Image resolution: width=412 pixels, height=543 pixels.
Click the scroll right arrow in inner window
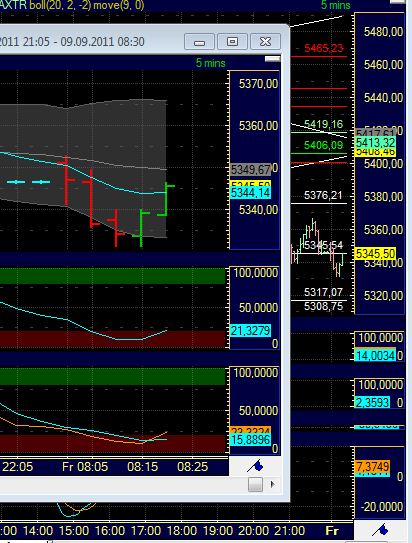272,484
